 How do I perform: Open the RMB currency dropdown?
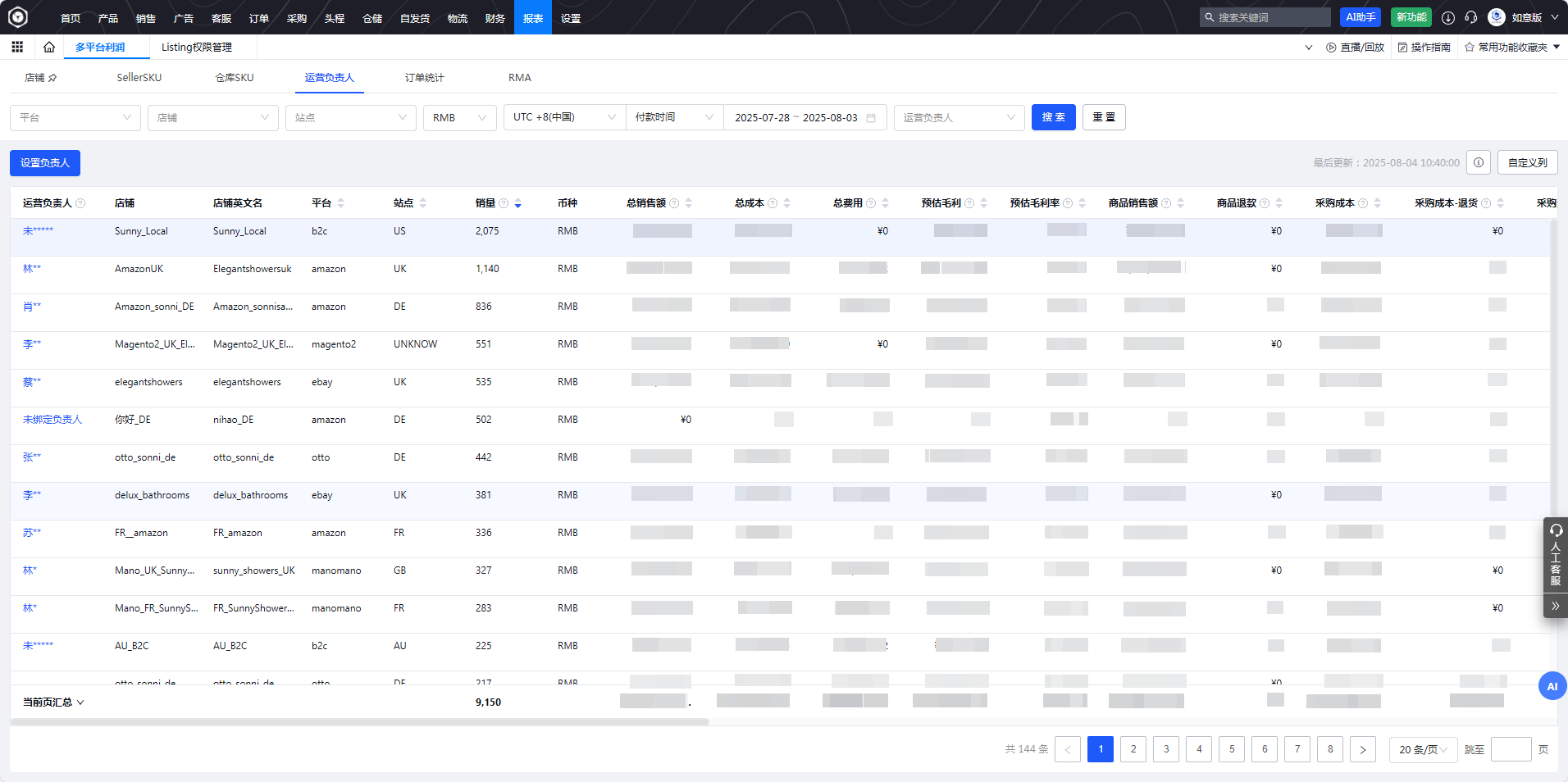click(460, 117)
